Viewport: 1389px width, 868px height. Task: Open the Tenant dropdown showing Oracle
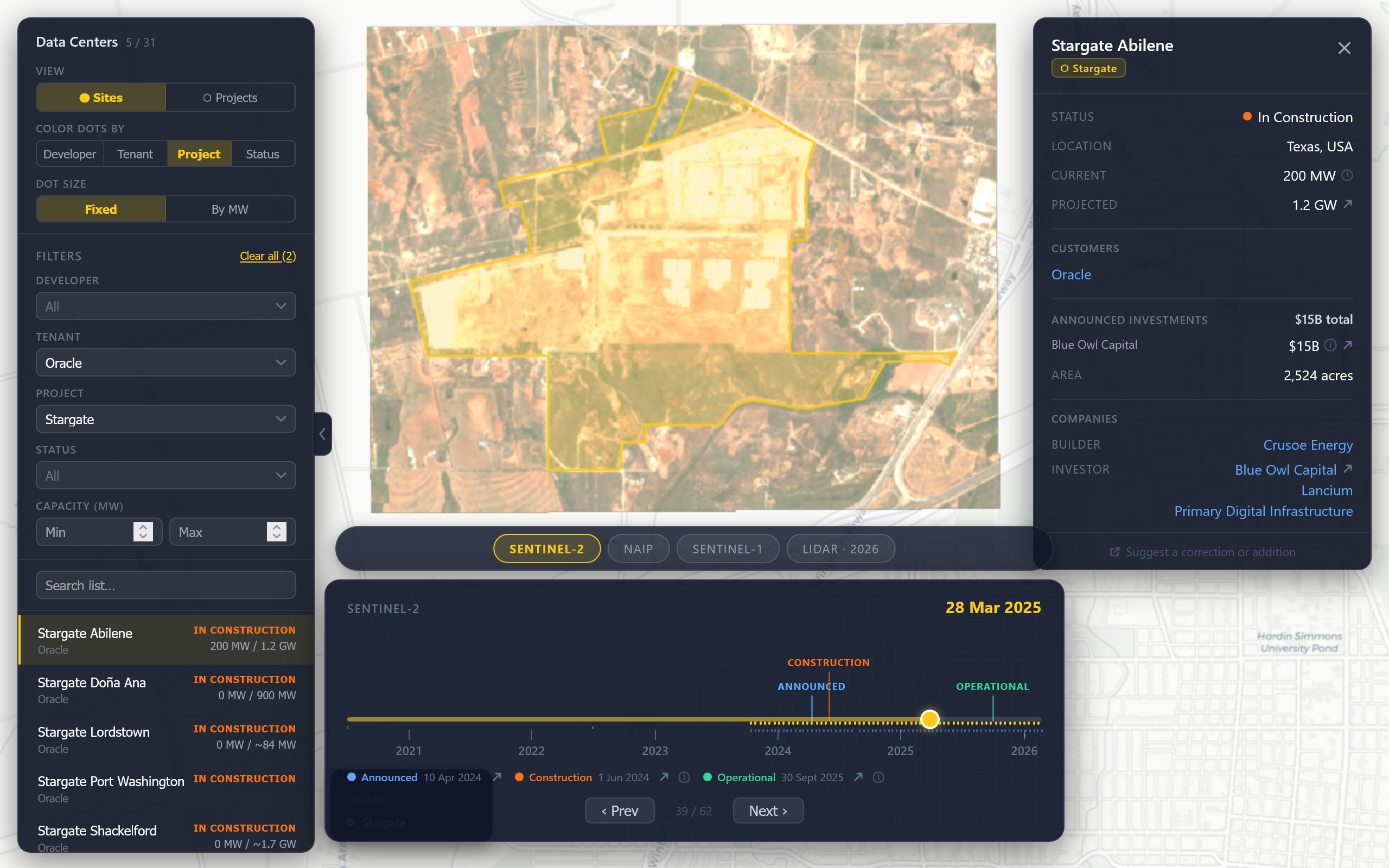click(x=165, y=362)
